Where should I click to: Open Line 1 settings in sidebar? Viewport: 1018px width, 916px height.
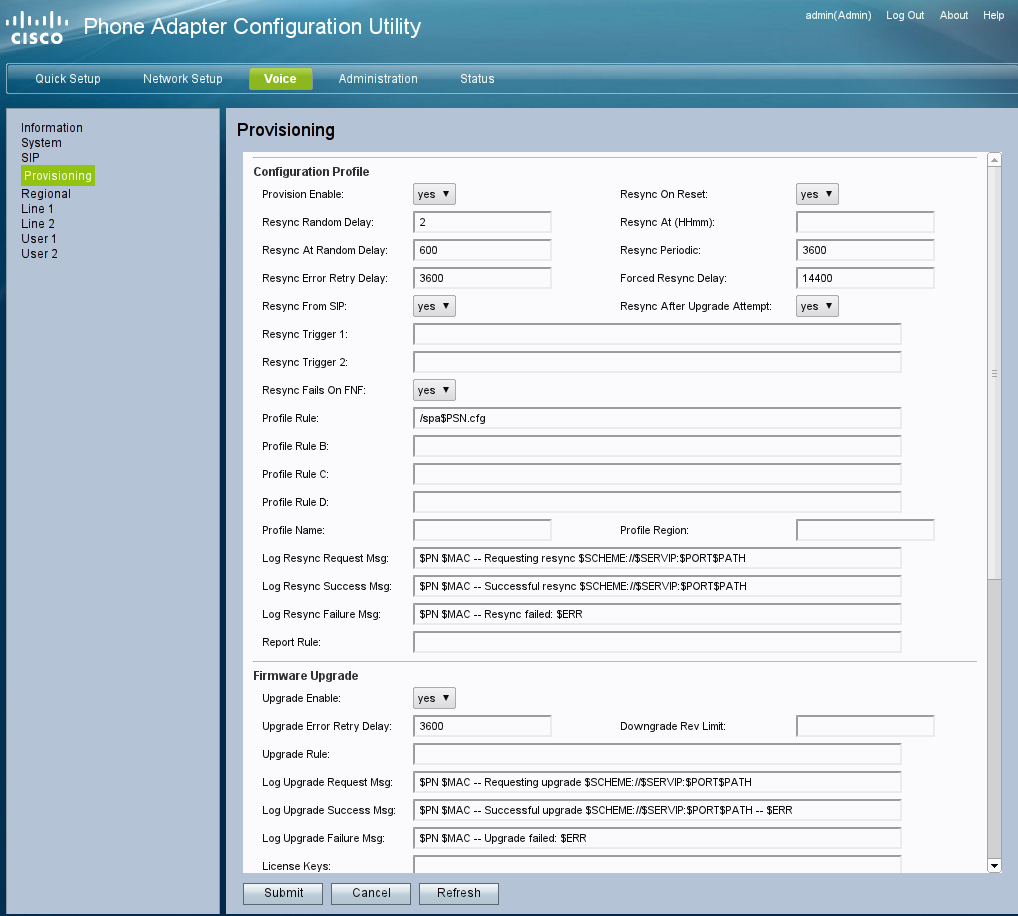click(38, 209)
